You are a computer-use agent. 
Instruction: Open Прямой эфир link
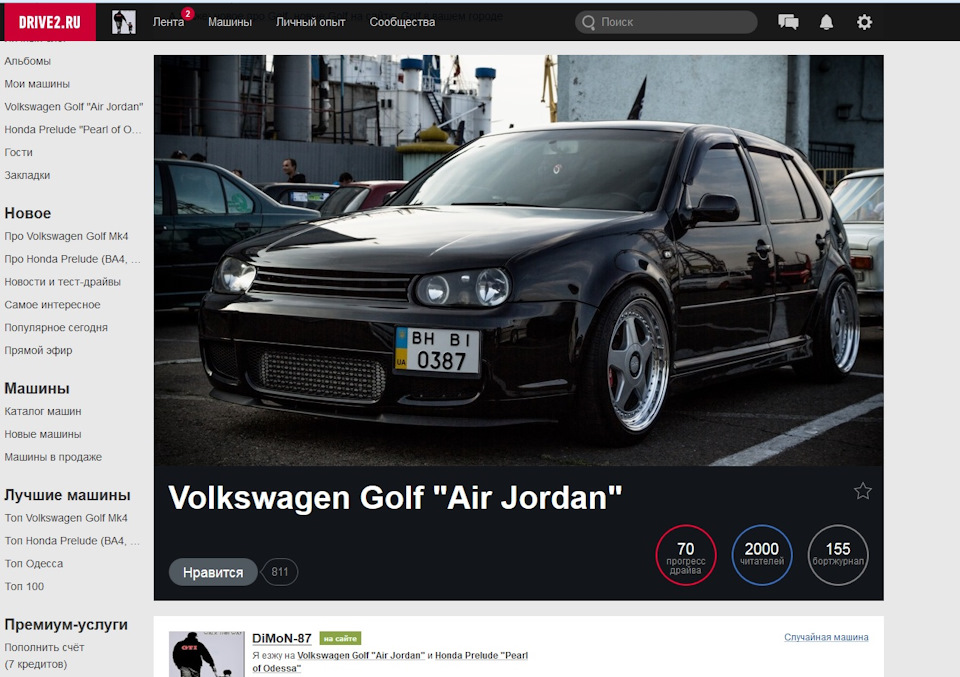tap(38, 350)
